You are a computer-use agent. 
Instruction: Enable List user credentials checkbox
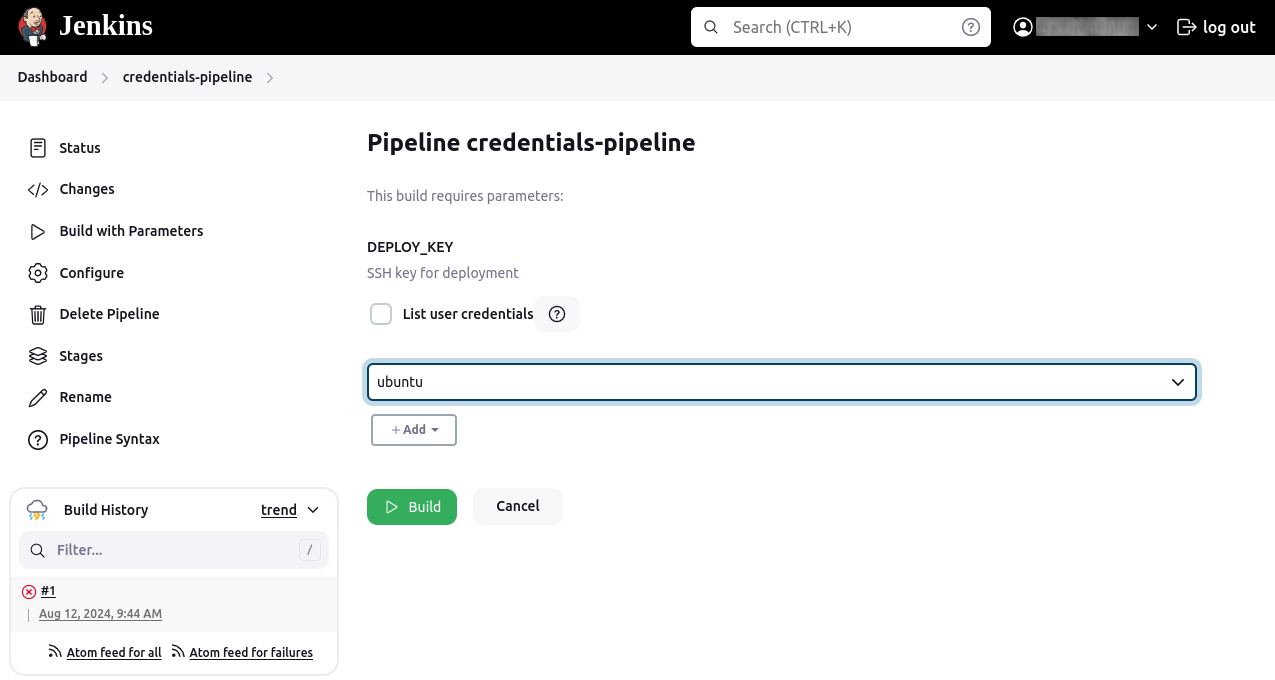[x=381, y=314]
